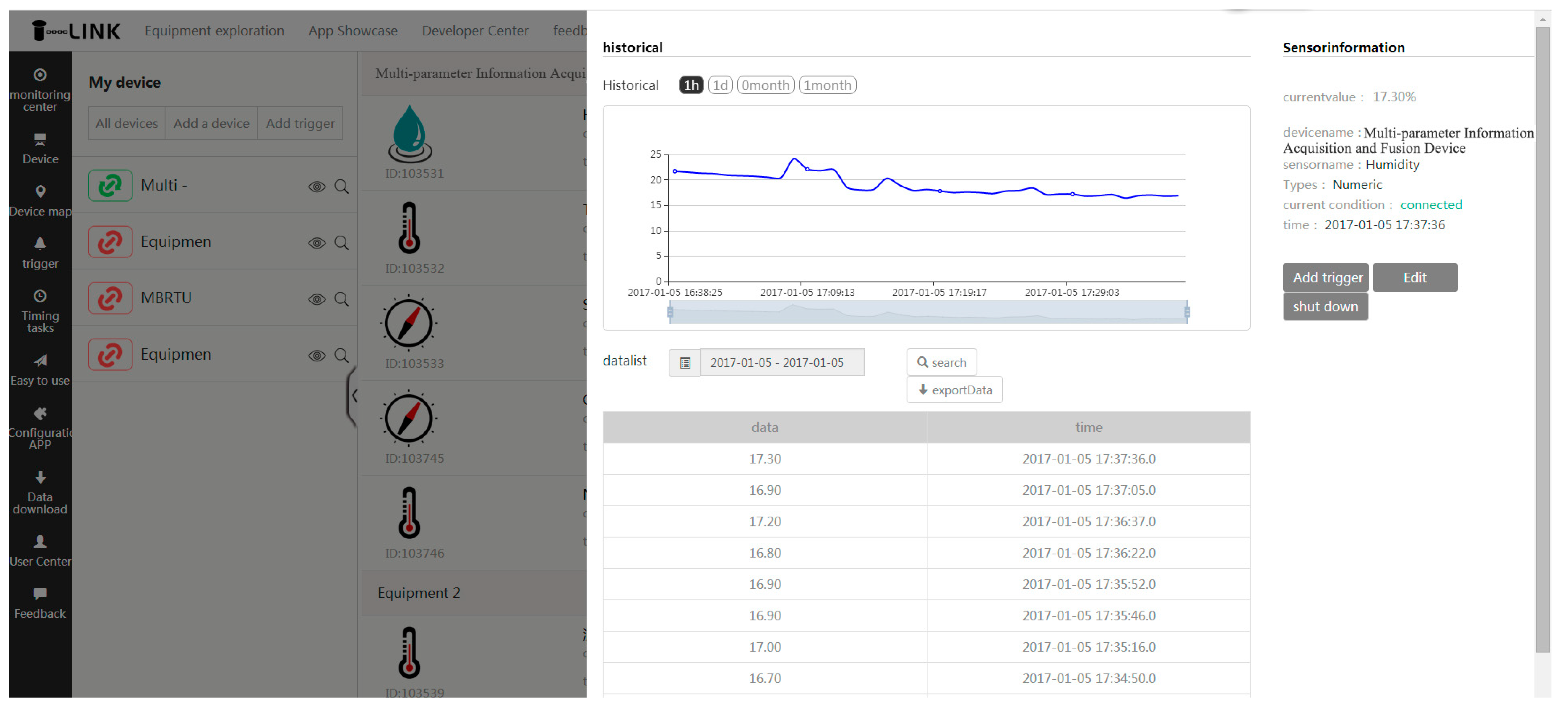The height and width of the screenshot is (711, 1568).
Task: Click the magnifier icon beside MBRTU device
Action: (x=341, y=299)
